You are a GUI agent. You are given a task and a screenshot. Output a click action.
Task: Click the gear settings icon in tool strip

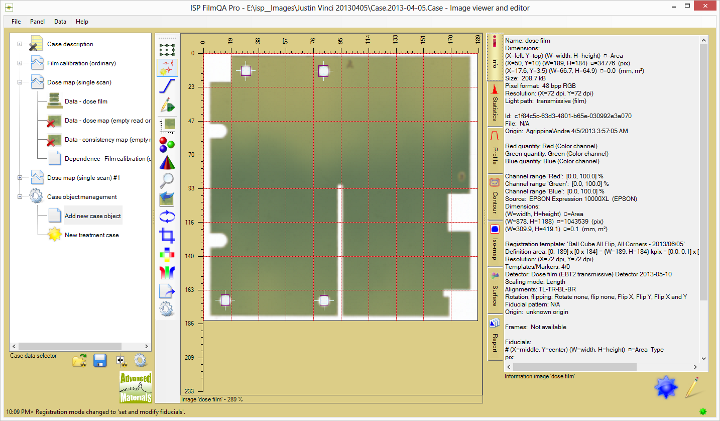click(167, 309)
